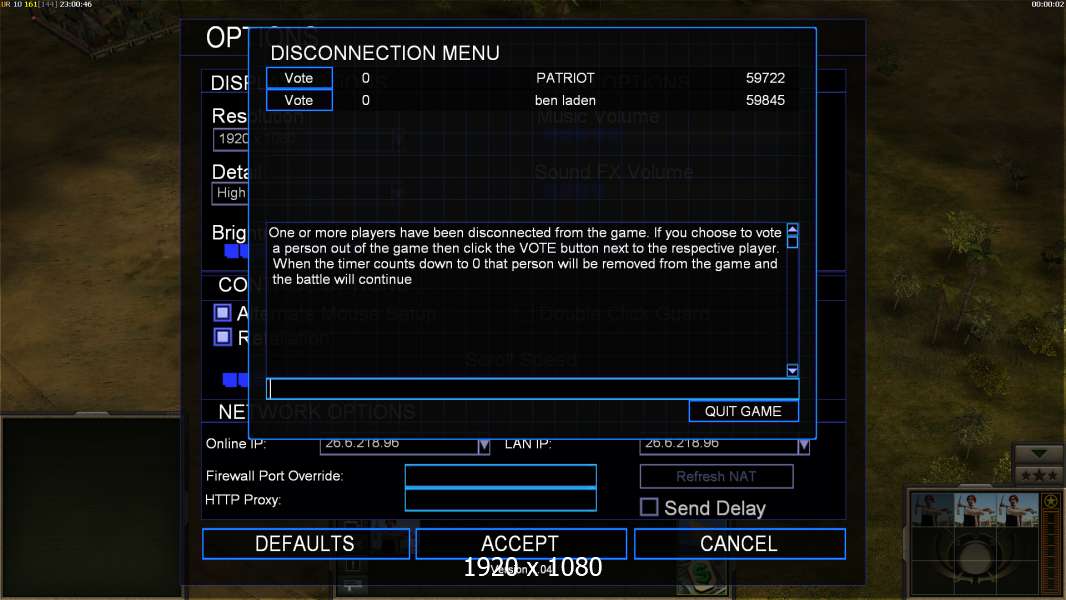The width and height of the screenshot is (1066, 600).
Task: Click the gold star rank icon
Action: pyautogui.click(x=1051, y=502)
